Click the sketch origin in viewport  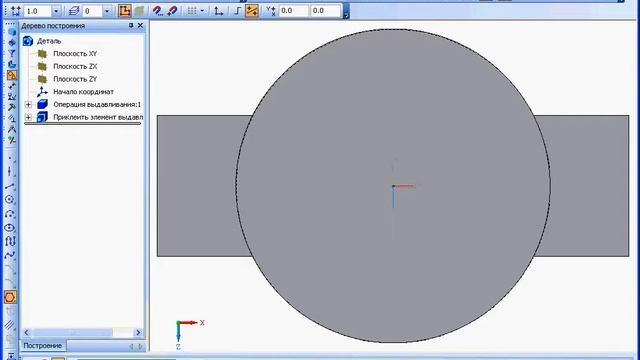click(393, 186)
